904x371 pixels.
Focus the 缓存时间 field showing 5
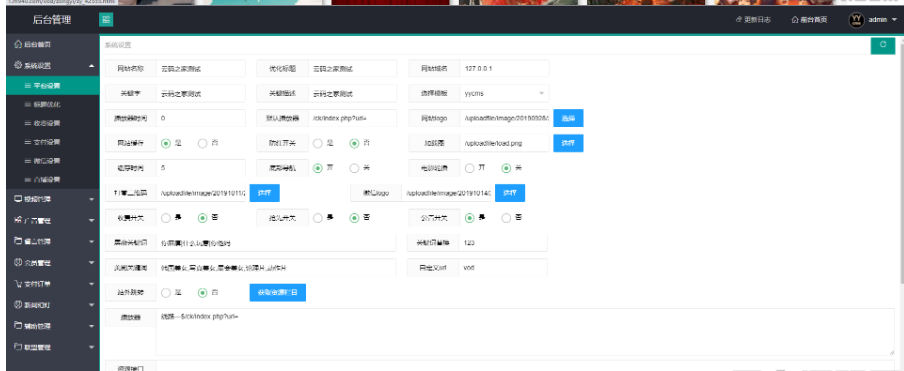pos(201,168)
